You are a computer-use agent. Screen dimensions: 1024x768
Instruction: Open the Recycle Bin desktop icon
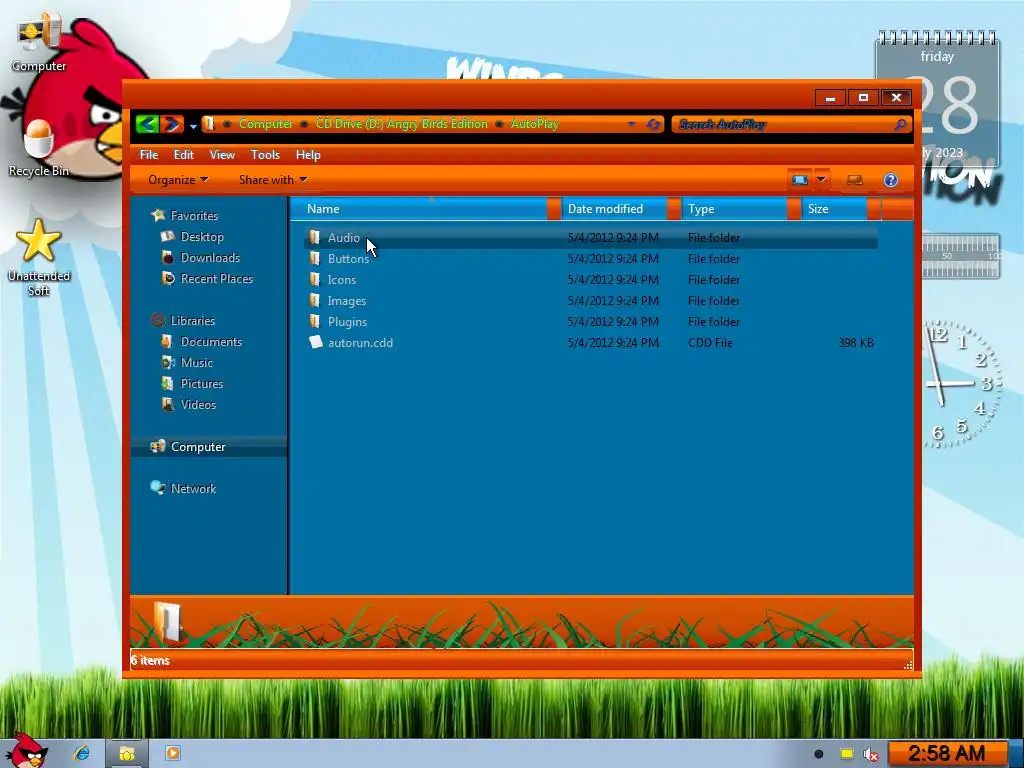click(x=39, y=148)
